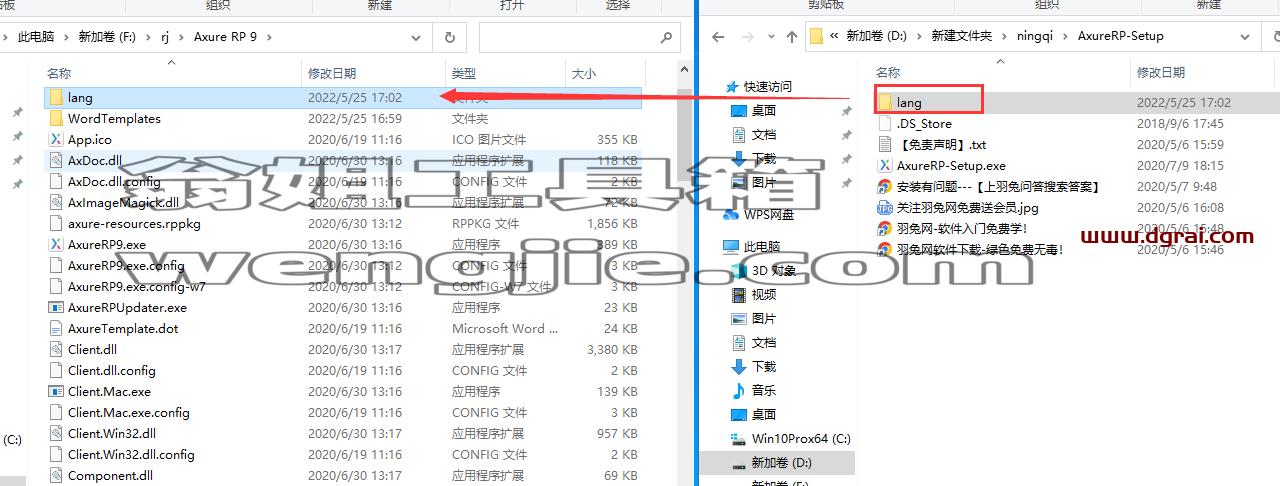Click the AxureRP-Setup.exe installer icon
Screen dimensions: 1280x486
coord(885,166)
